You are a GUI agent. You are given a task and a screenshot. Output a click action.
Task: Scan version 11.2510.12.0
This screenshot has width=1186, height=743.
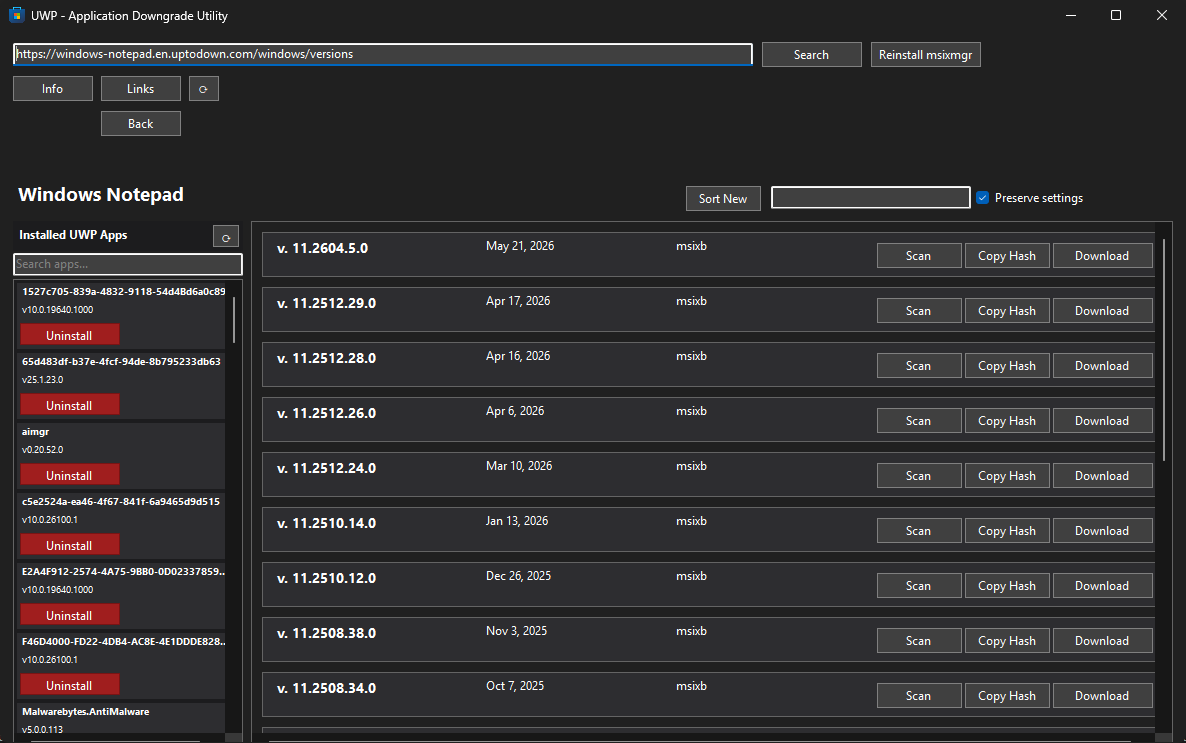pos(919,586)
